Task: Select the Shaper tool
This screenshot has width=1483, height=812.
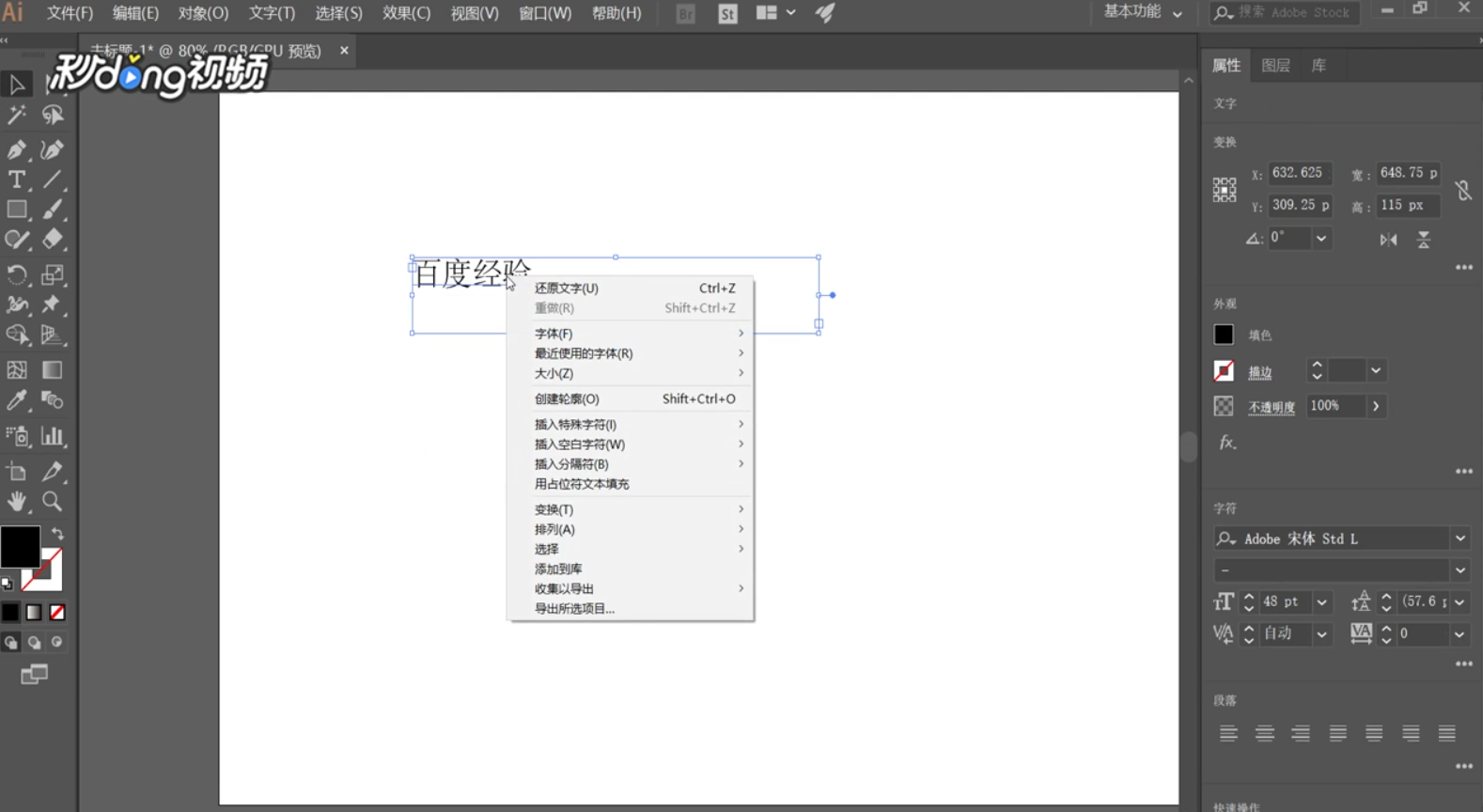Action: coord(17,240)
